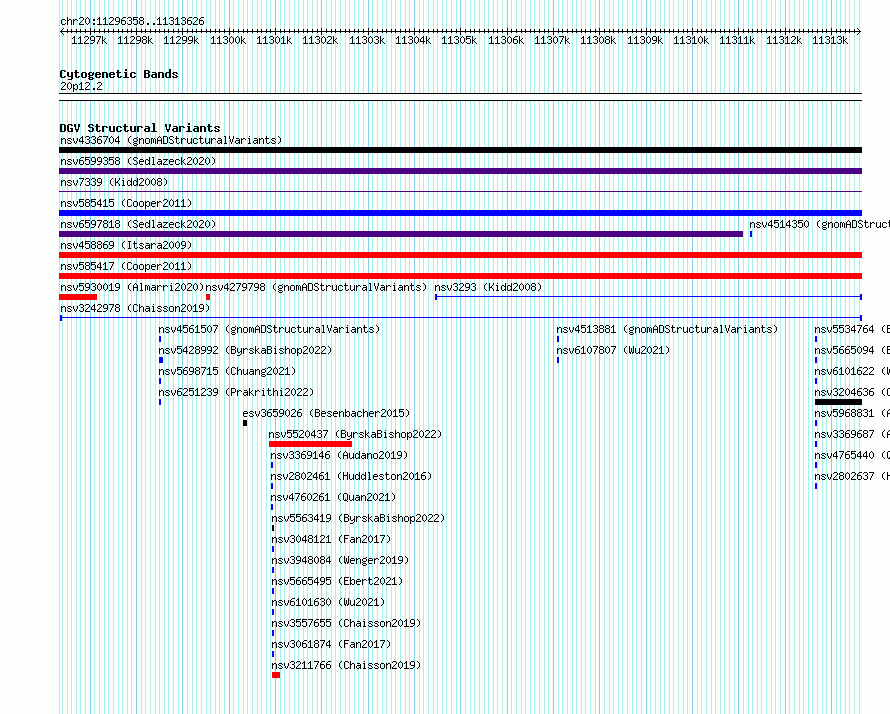This screenshot has height=714, width=890.
Task: Click the thin blue line under nsv3293
Action: tap(648, 297)
